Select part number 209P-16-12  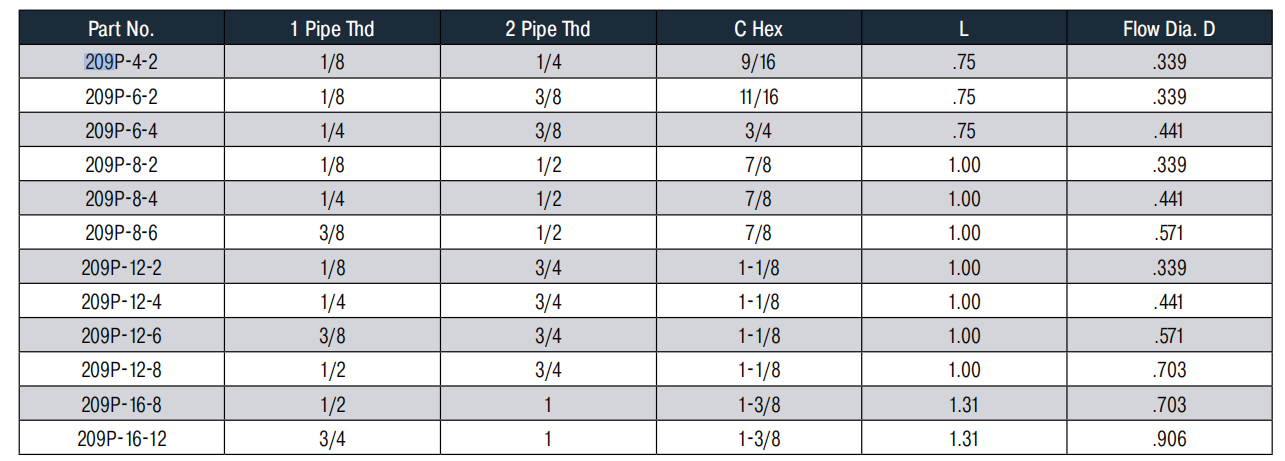(x=121, y=438)
